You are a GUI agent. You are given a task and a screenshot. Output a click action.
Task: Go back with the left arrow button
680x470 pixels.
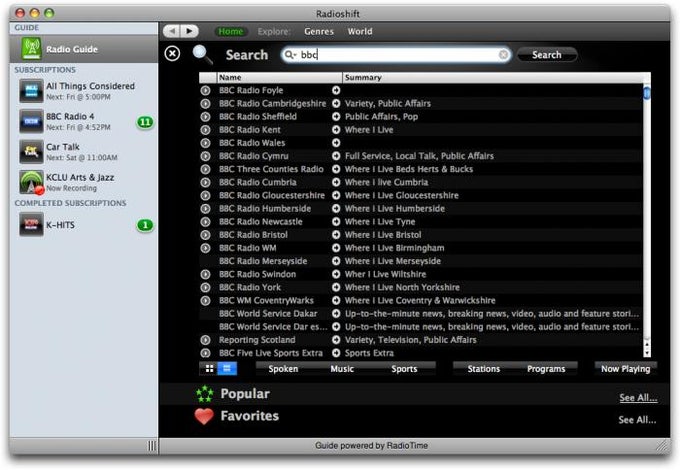172,31
